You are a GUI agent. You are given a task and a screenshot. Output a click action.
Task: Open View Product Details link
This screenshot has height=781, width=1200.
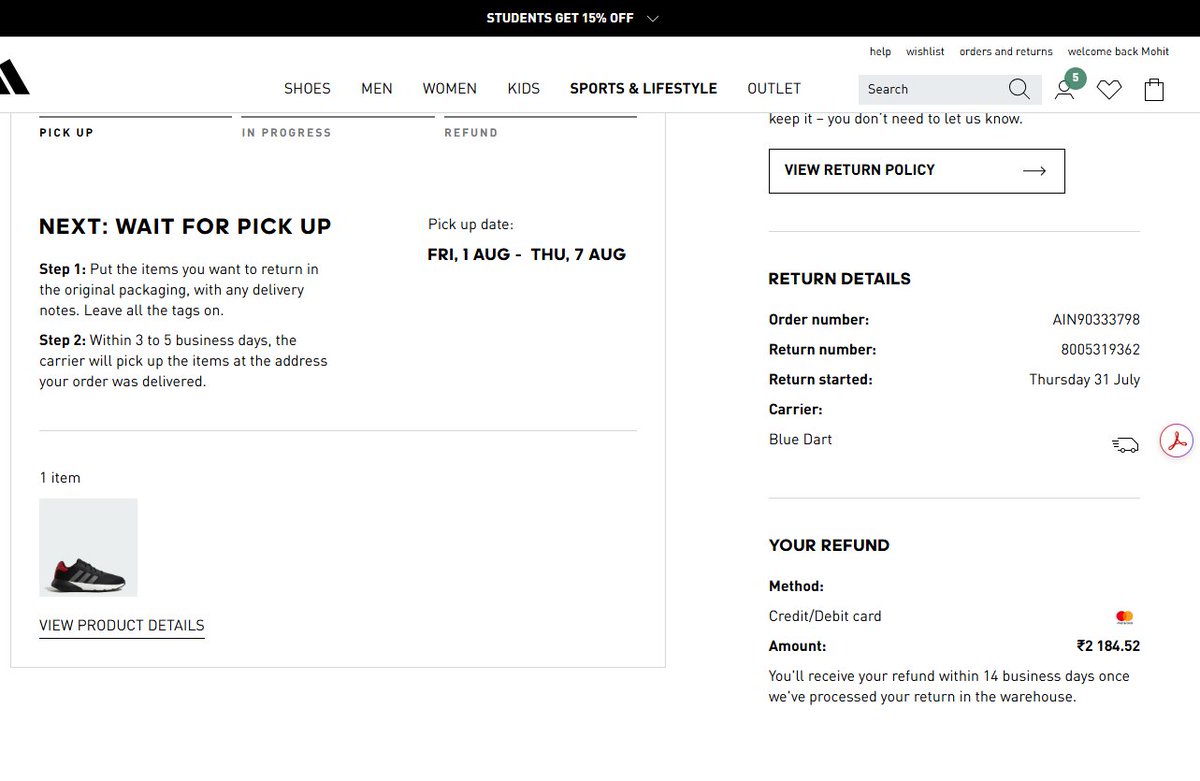pyautogui.click(x=122, y=626)
